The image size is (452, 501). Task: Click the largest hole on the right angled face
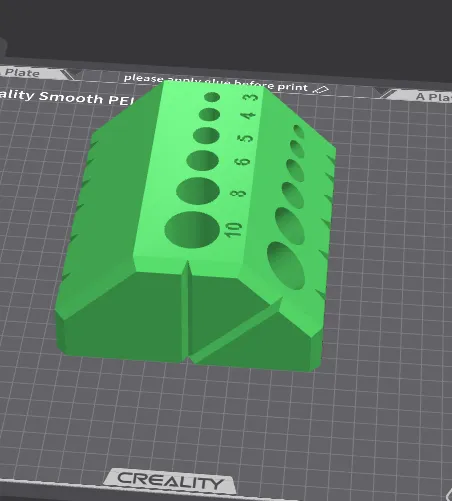286,266
